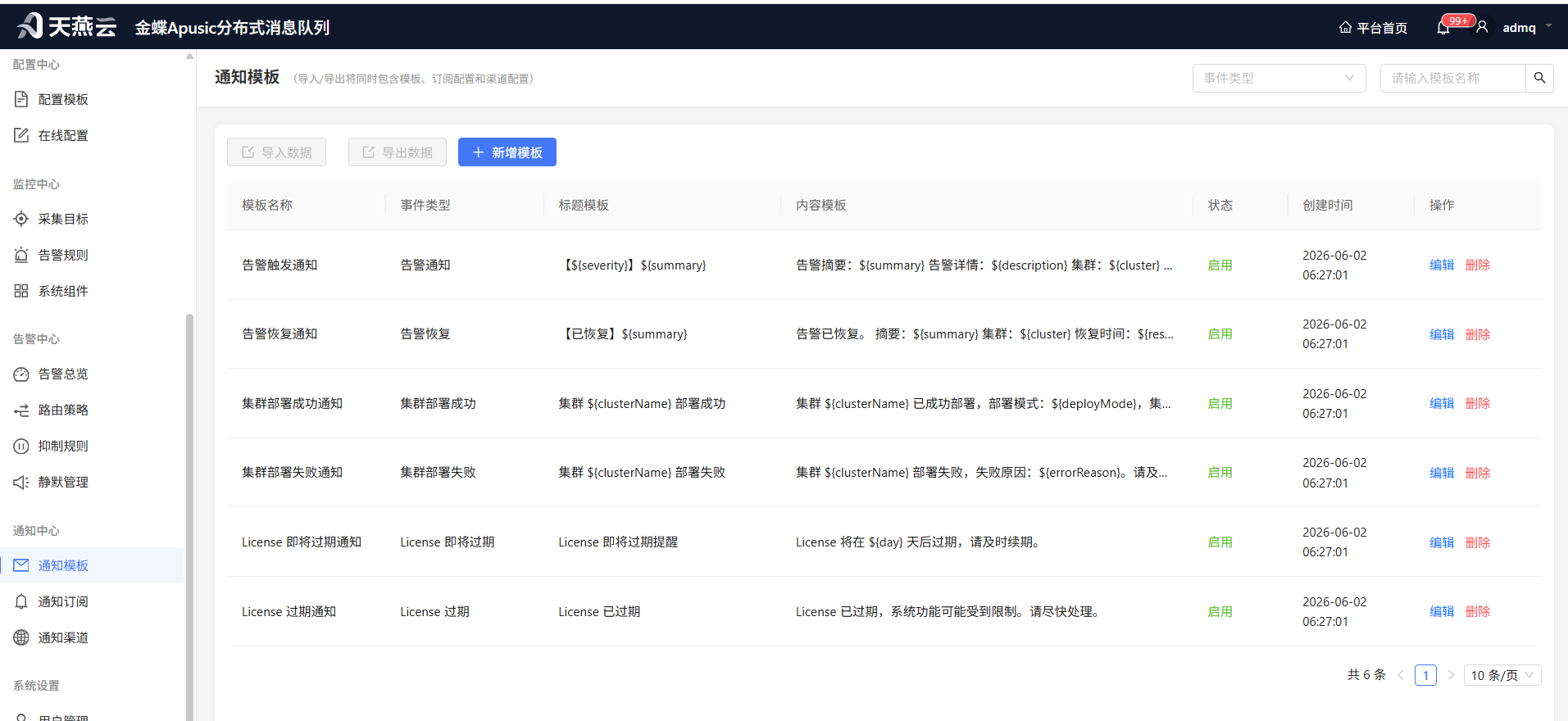
Task: Edit the 告警触发通知 template
Action: coord(1442,265)
